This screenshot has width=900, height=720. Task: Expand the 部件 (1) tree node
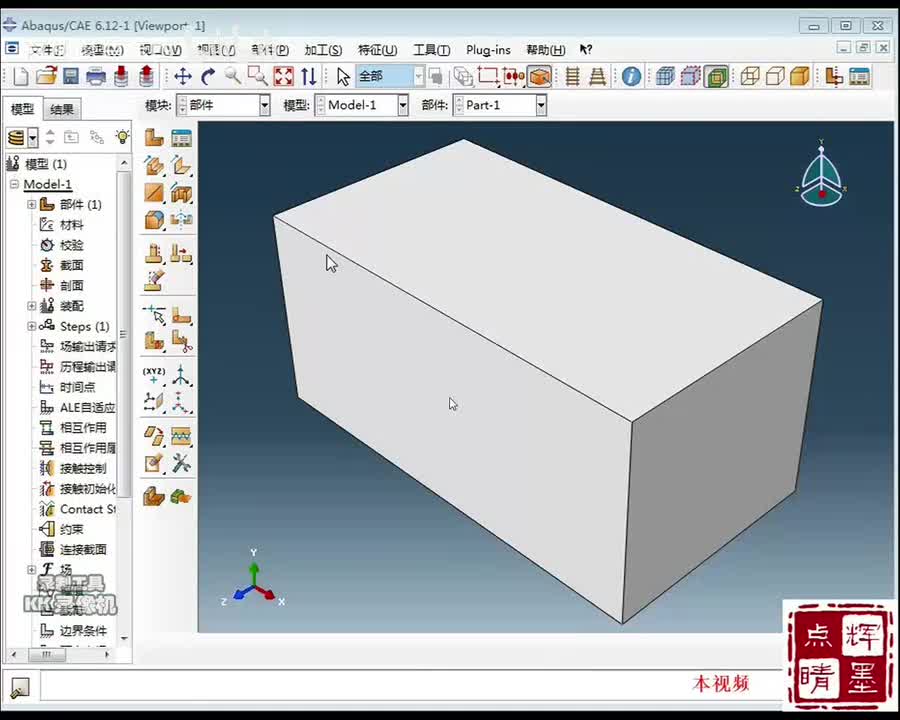32,204
